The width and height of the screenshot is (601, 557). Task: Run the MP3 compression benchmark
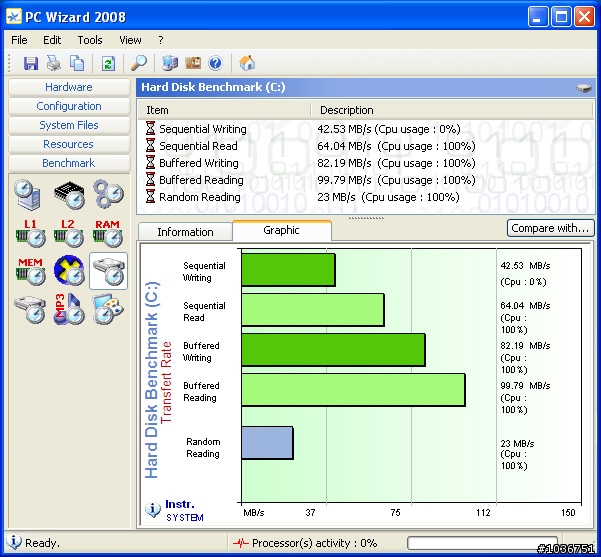(x=69, y=309)
